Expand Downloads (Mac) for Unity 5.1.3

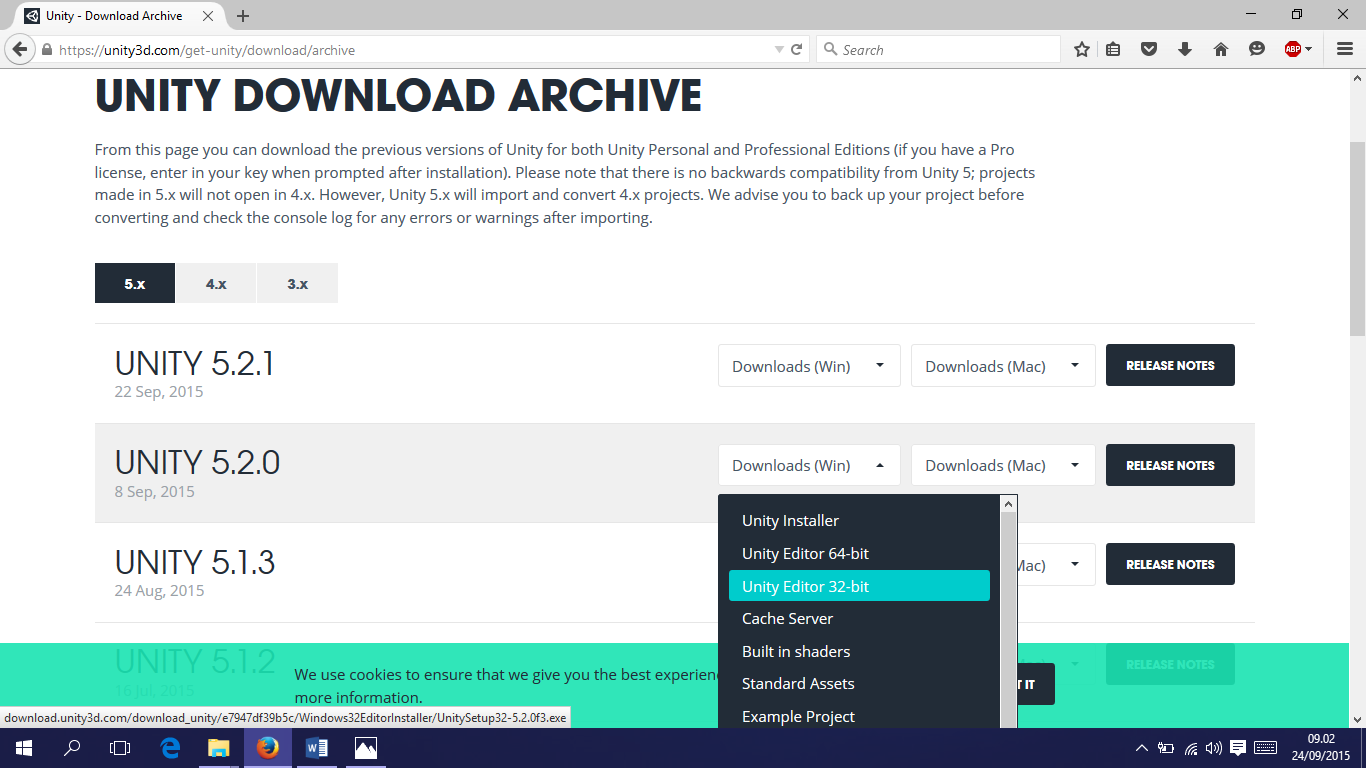(x=1056, y=565)
